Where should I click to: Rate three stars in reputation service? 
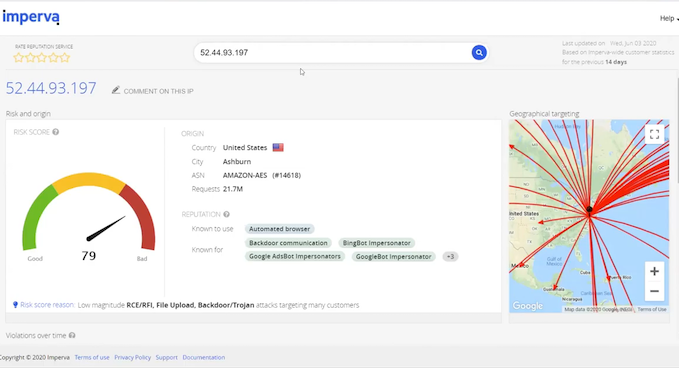[42, 58]
